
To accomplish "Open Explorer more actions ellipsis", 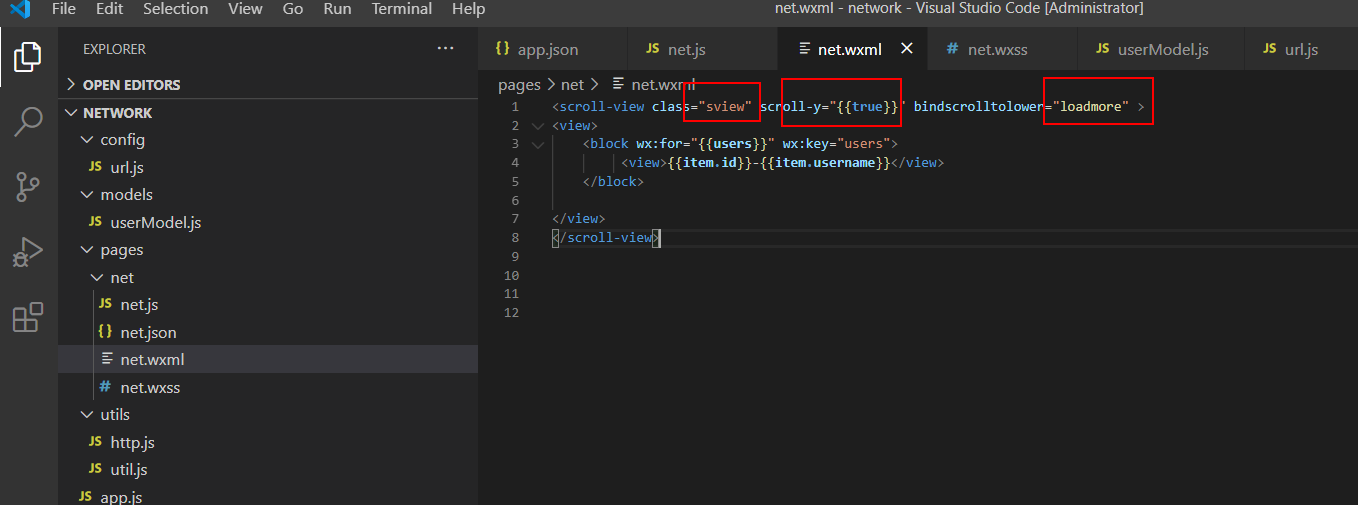I will pyautogui.click(x=445, y=48).
